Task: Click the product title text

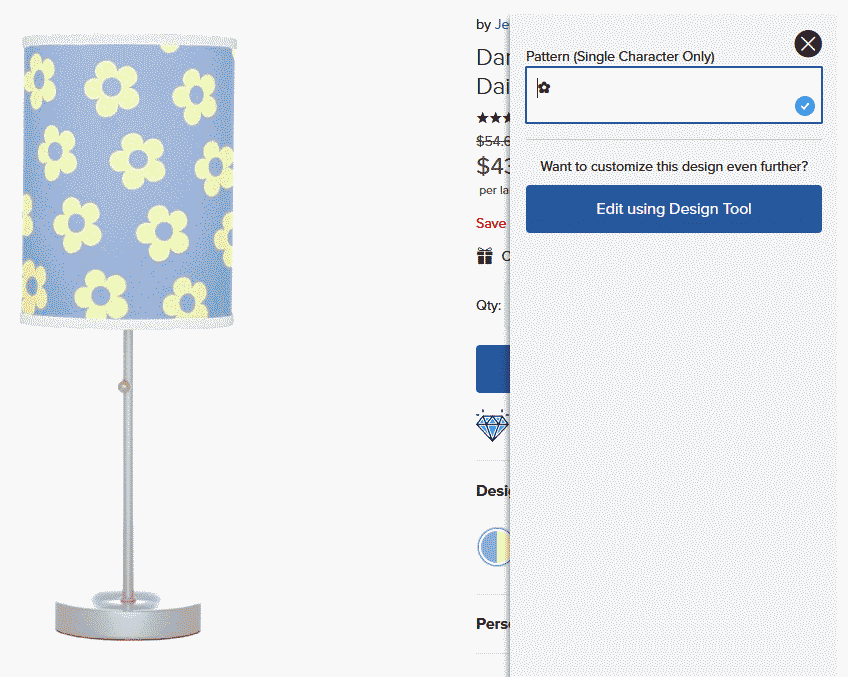Action: click(x=493, y=72)
